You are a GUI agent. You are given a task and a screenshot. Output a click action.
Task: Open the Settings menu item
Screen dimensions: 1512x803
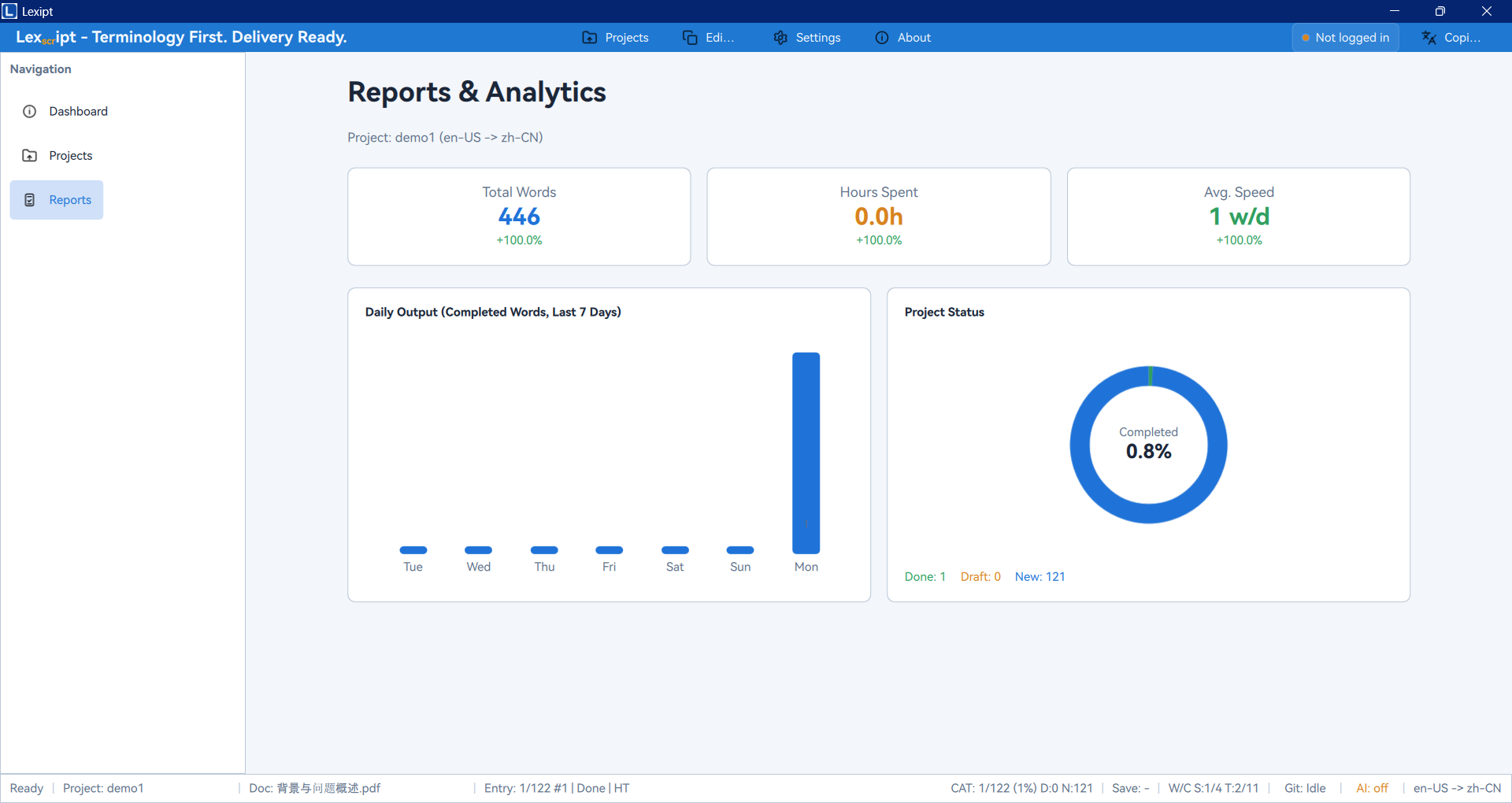click(817, 38)
